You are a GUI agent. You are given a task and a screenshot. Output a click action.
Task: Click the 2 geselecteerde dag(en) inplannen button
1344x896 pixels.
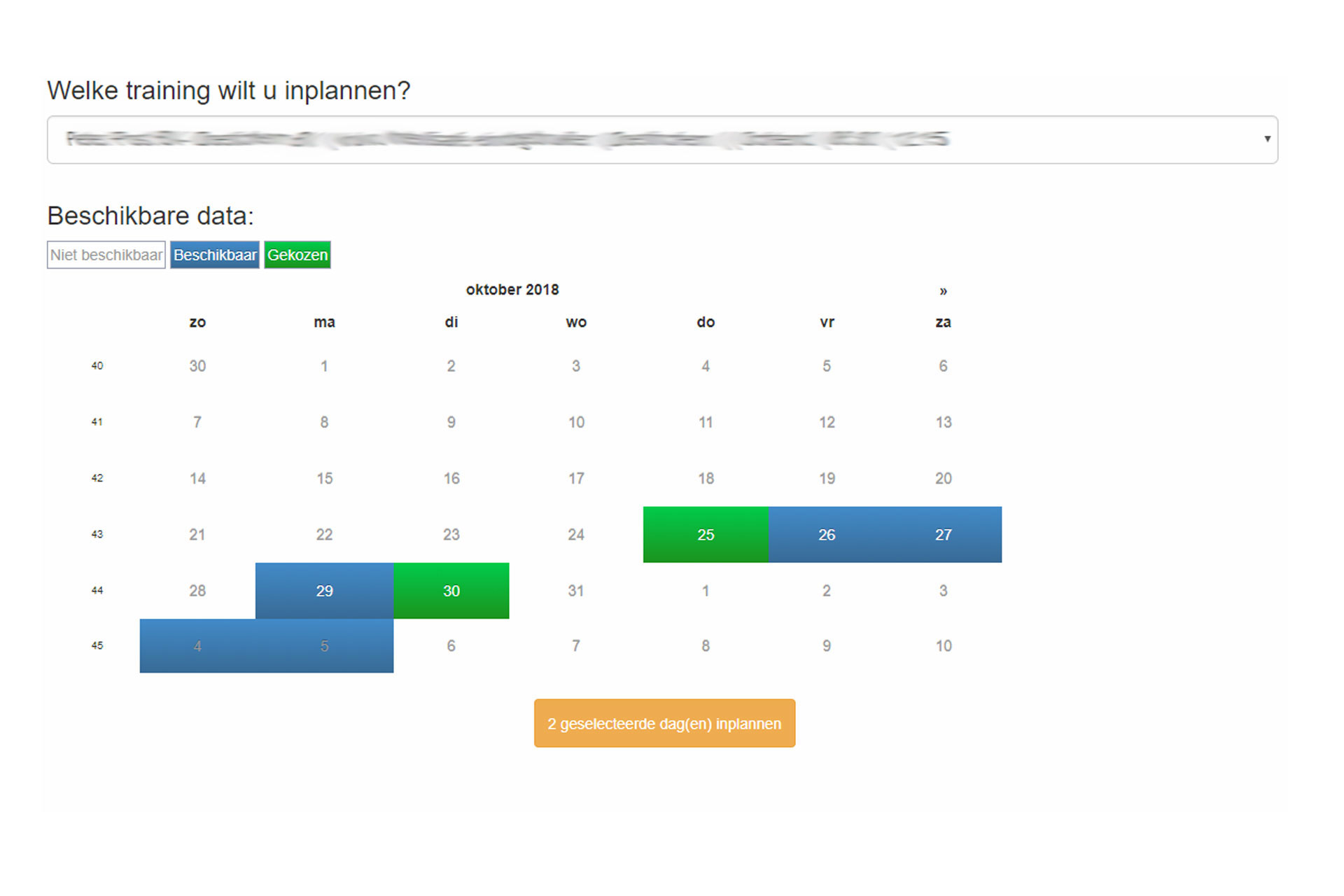[664, 723]
